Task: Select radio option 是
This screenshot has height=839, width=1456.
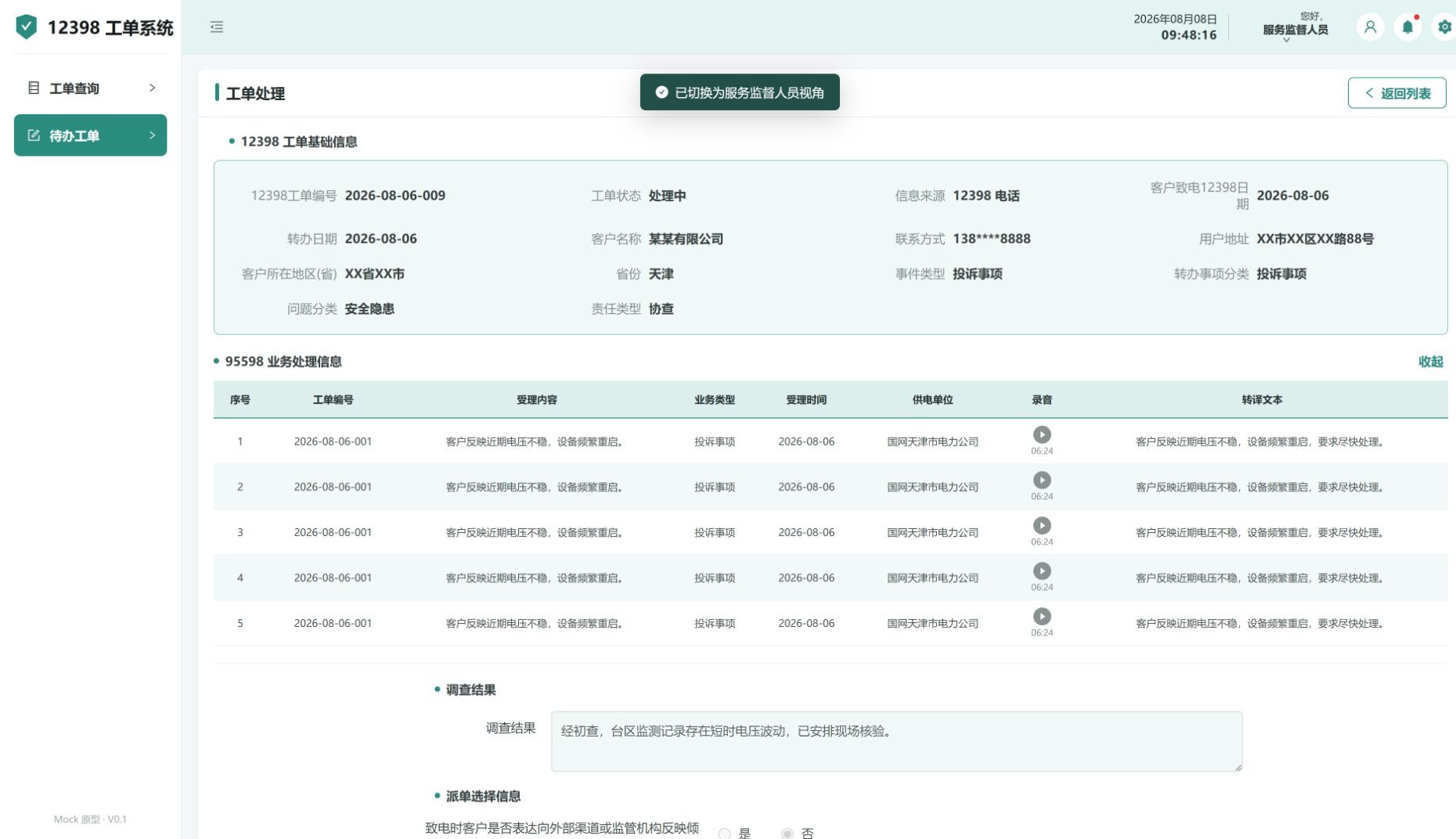Action: (x=724, y=834)
